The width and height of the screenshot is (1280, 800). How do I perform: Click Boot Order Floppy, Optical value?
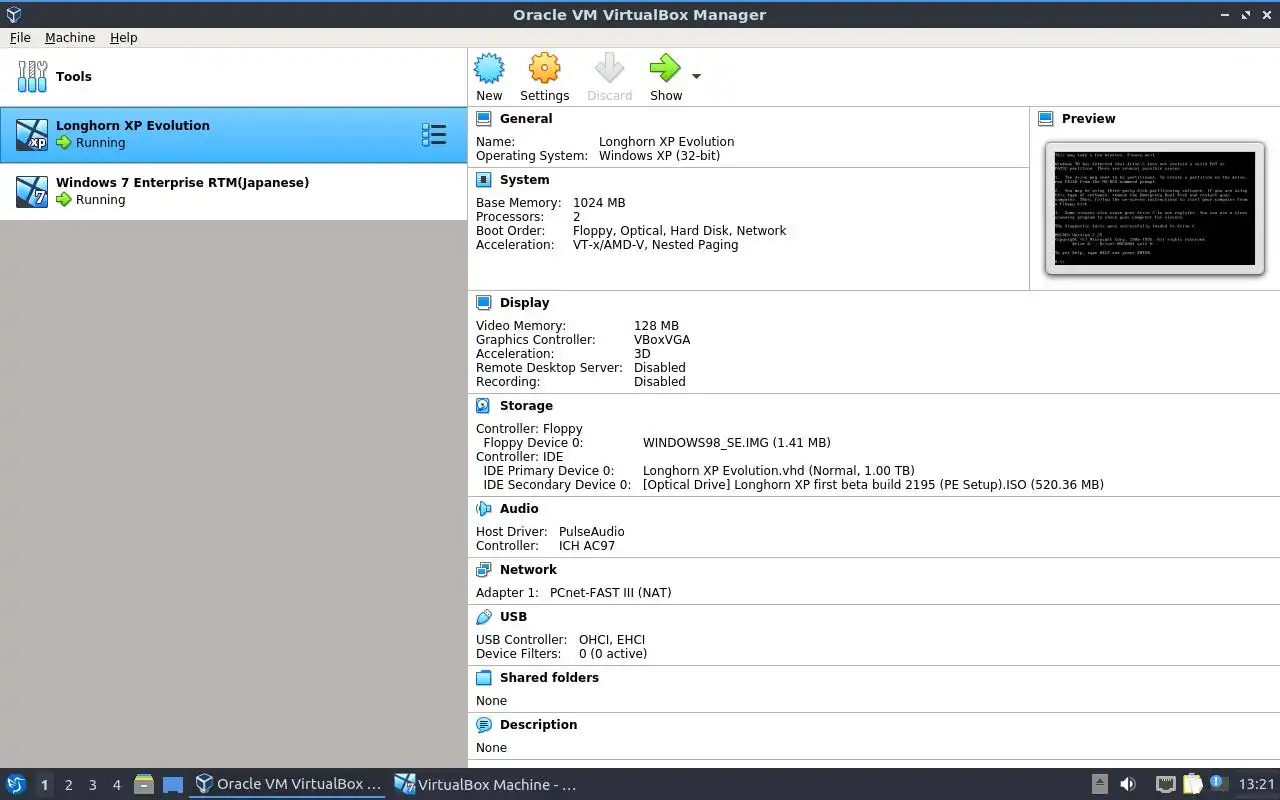point(679,230)
